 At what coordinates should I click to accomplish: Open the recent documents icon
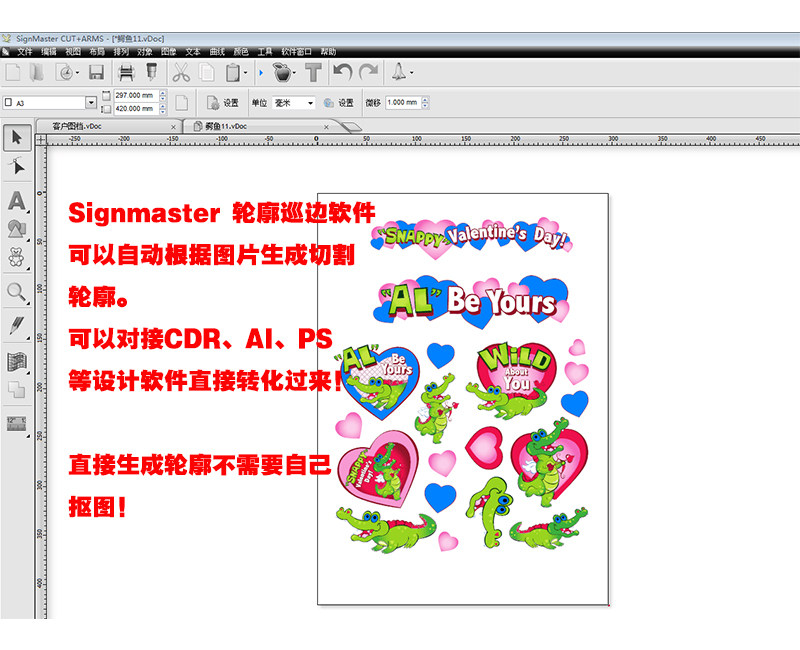(x=65, y=73)
